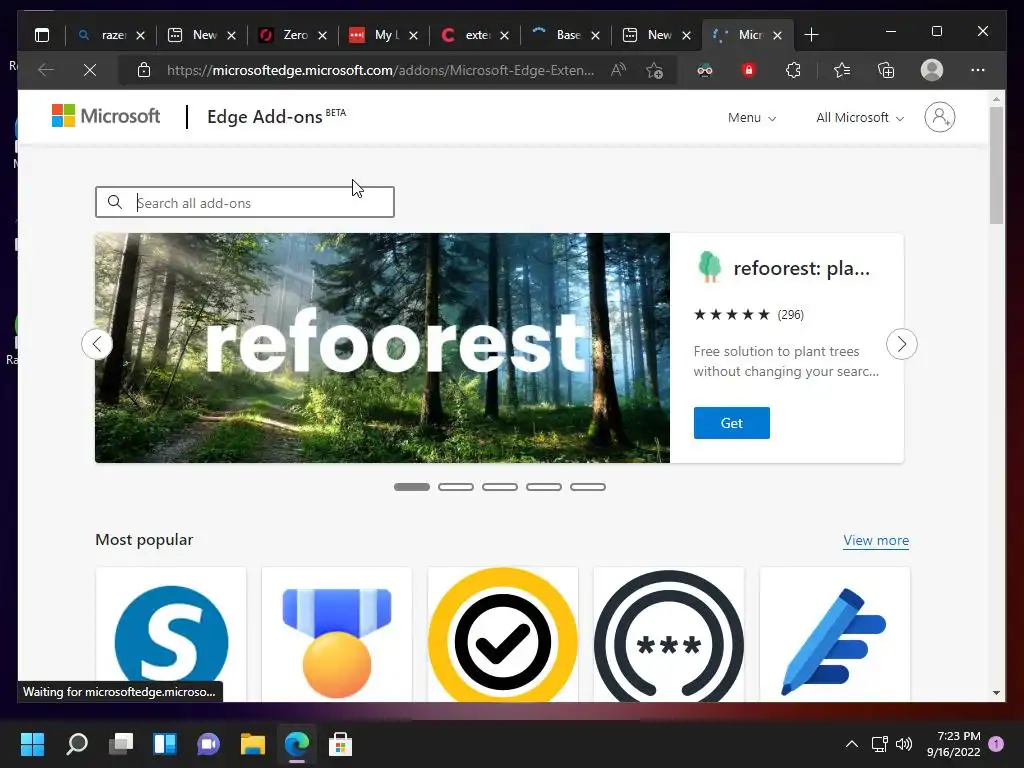The image size is (1024, 768).
Task: Click the Search all add-ons field
Action: coord(245,202)
